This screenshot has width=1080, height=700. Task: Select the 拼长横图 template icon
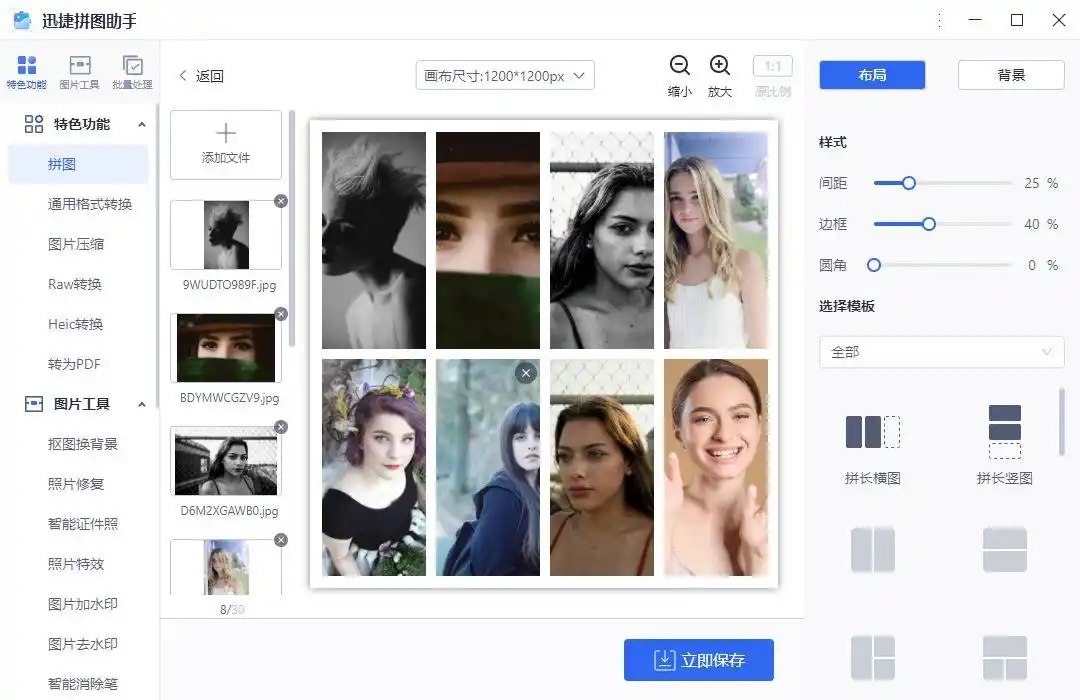point(873,432)
